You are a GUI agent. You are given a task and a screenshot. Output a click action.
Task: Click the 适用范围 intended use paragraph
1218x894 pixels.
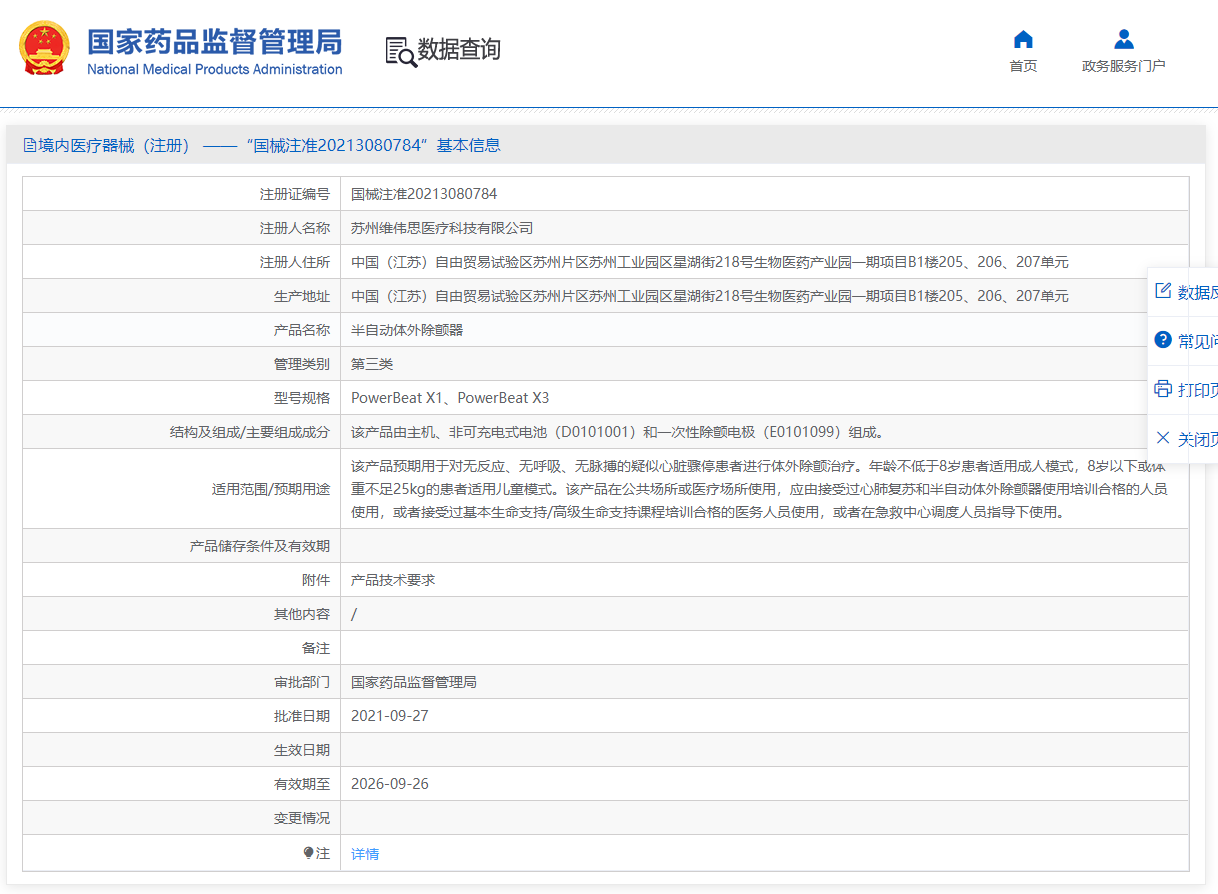click(759, 489)
